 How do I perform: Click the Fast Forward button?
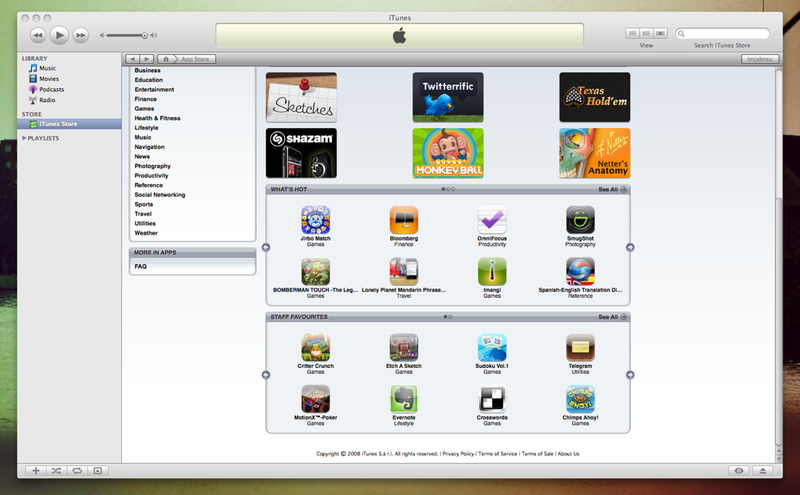tap(81, 35)
